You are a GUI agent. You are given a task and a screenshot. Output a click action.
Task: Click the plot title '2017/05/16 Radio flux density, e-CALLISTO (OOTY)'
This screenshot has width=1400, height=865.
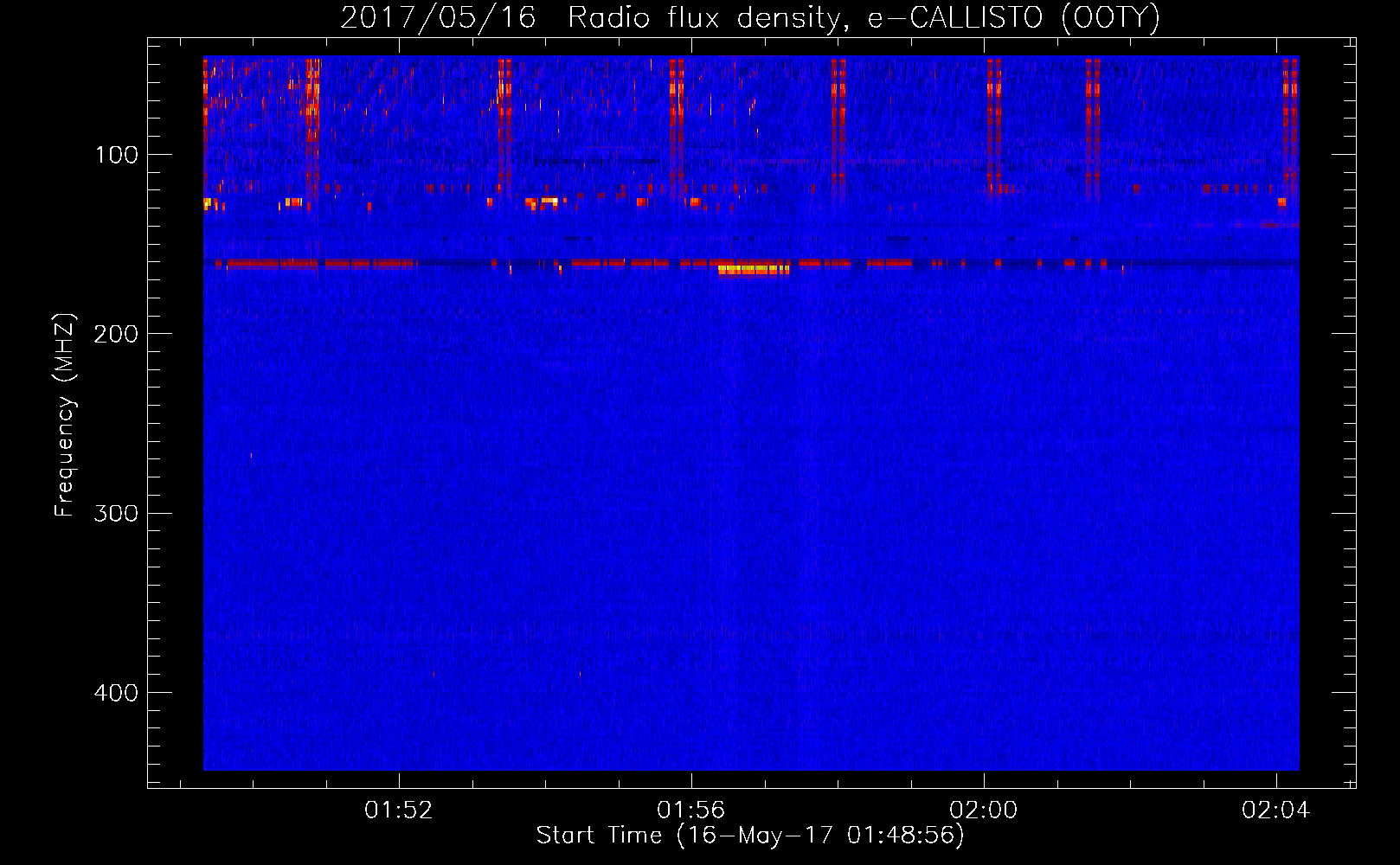750,17
